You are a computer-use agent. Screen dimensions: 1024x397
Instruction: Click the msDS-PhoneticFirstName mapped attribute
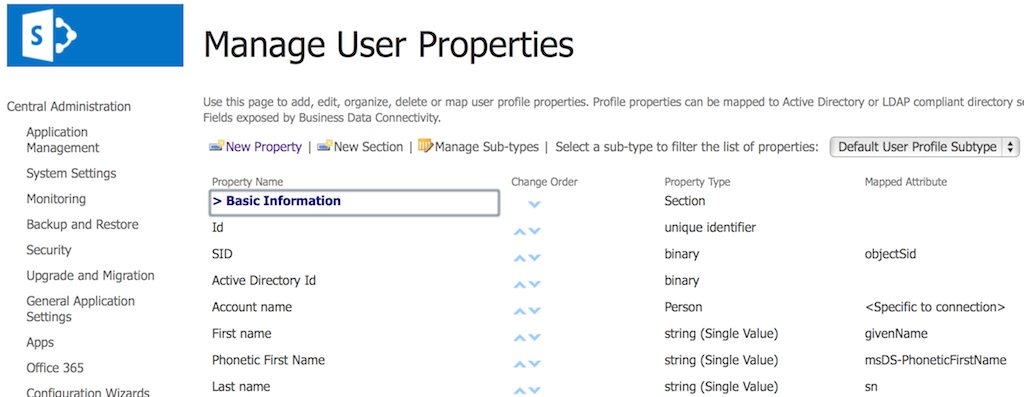(x=935, y=360)
